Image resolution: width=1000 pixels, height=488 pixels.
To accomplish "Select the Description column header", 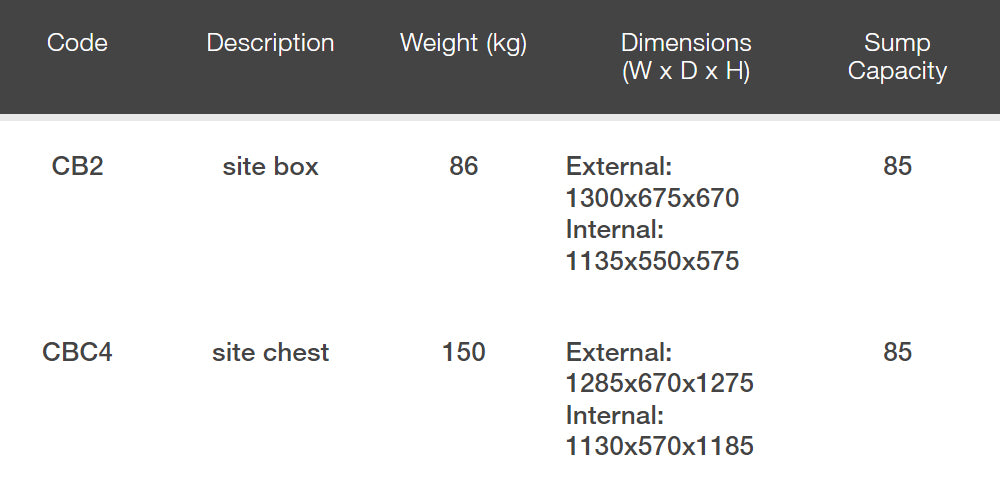I will point(270,43).
